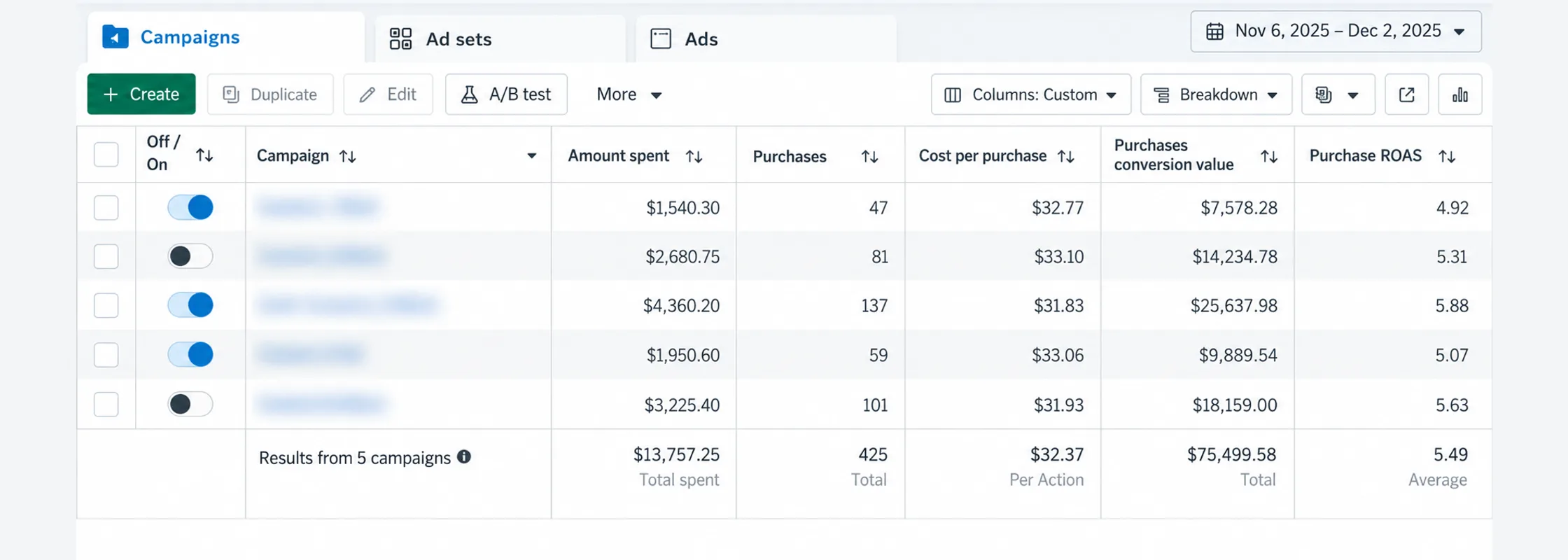Screen dimensions: 1568x560
Task: Switch off the toggle for the $1,540.30 campaign
Action: [190, 207]
